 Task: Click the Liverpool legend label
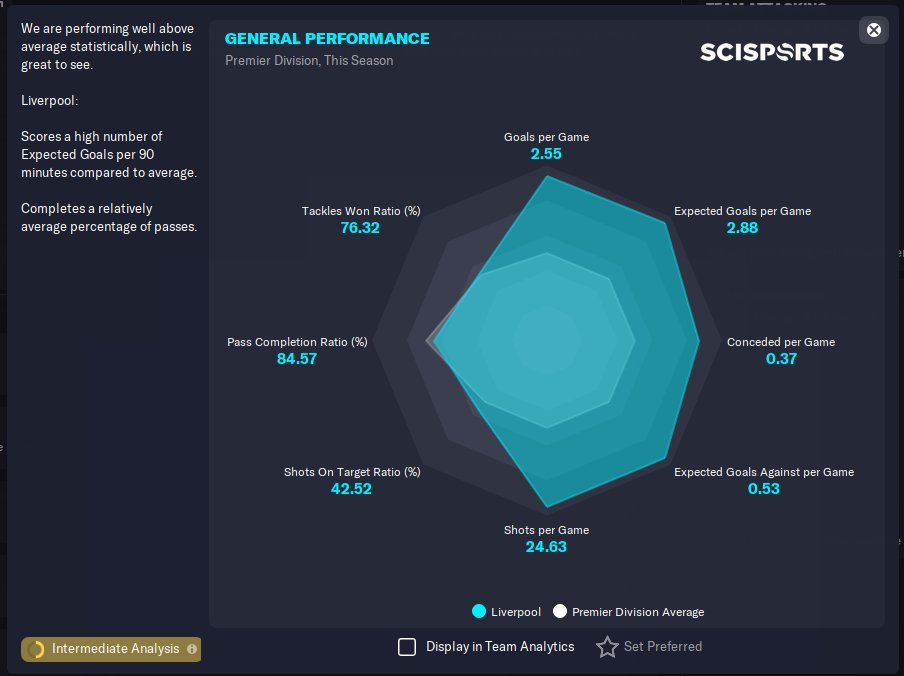(x=516, y=612)
